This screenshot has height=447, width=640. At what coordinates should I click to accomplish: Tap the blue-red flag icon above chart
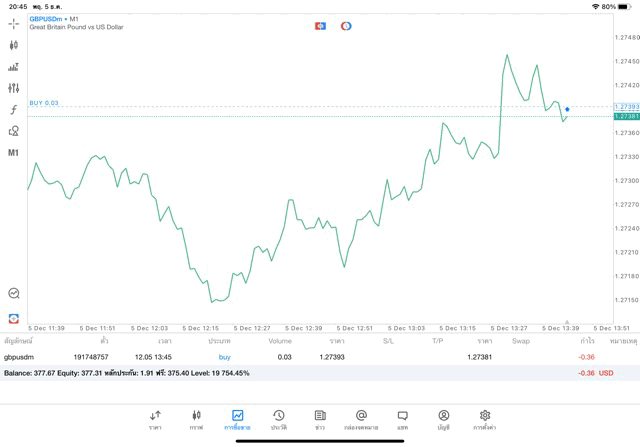[x=320, y=26]
